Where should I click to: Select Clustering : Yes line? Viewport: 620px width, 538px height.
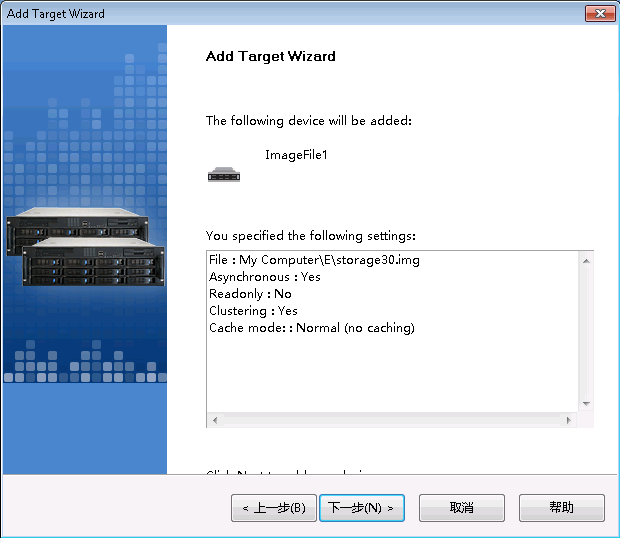[253, 311]
